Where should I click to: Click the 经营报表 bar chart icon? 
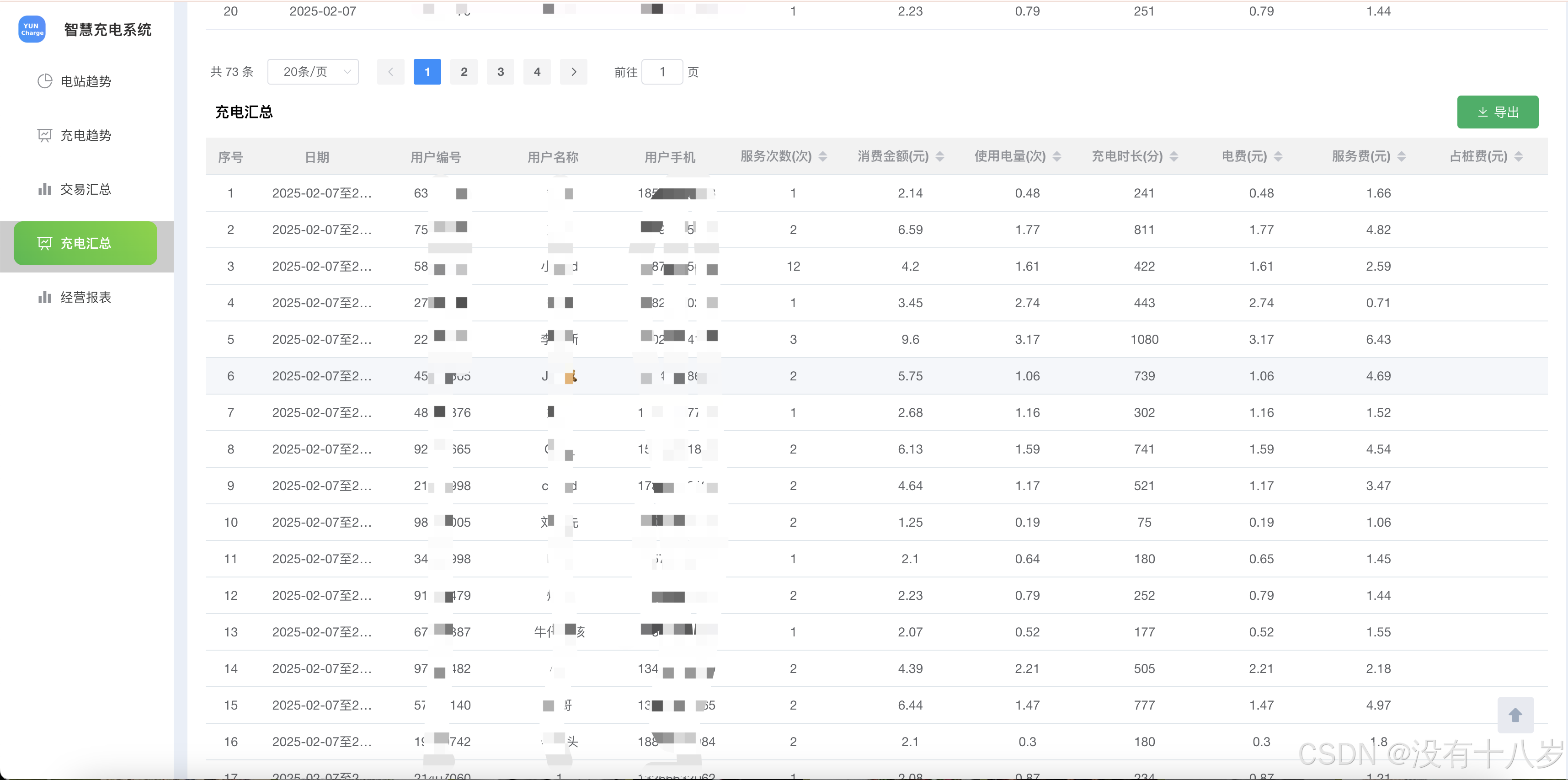coord(44,297)
